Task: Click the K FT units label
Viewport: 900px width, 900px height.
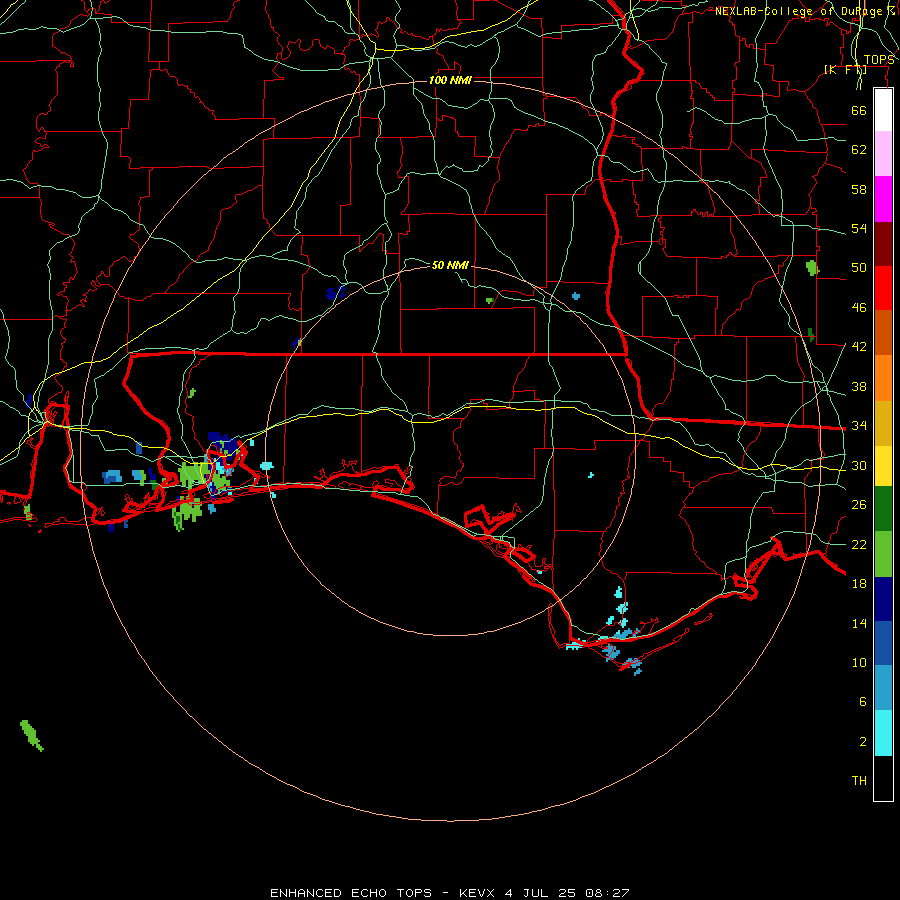Action: click(845, 69)
